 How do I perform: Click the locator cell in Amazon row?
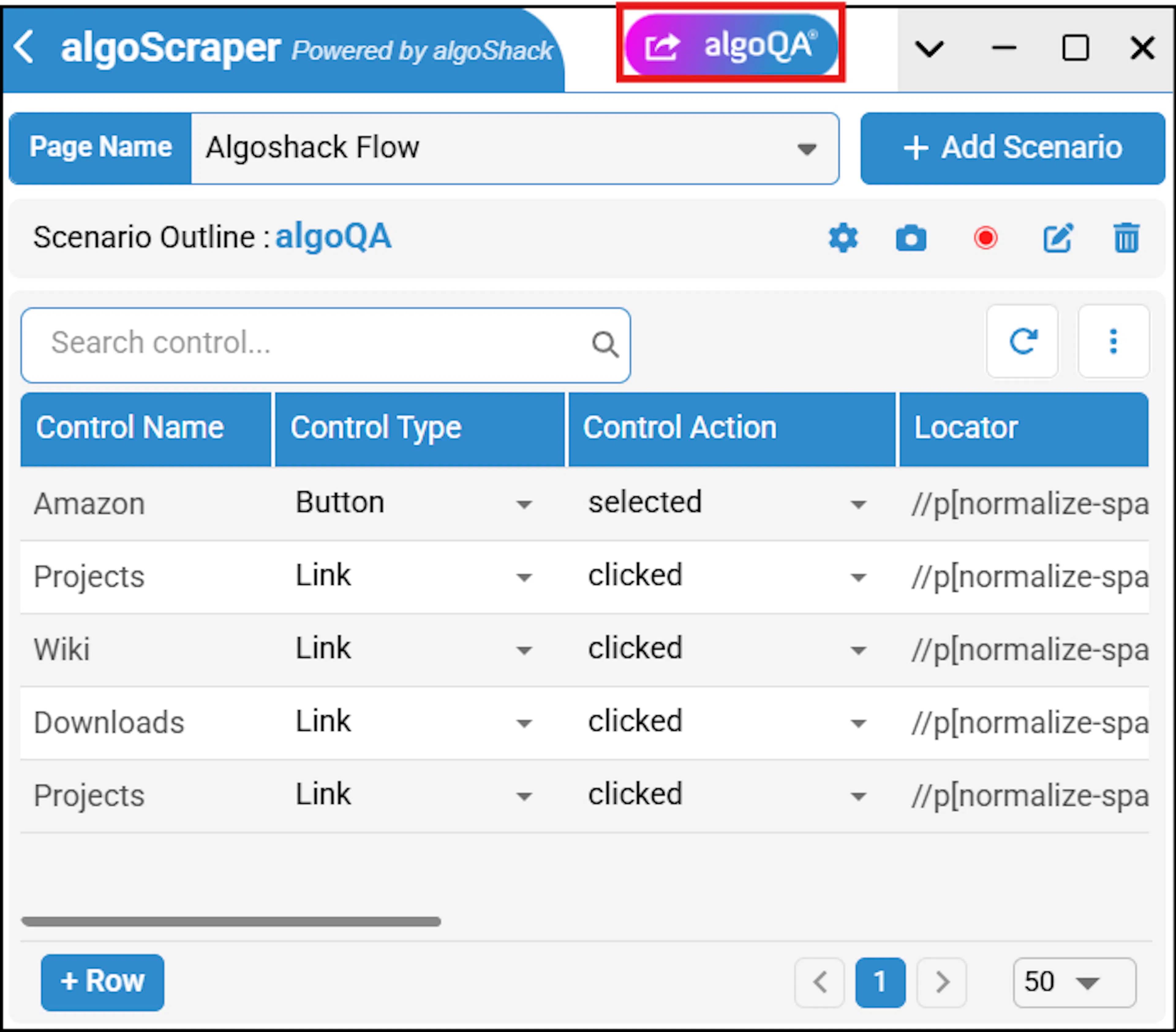coord(1030,504)
